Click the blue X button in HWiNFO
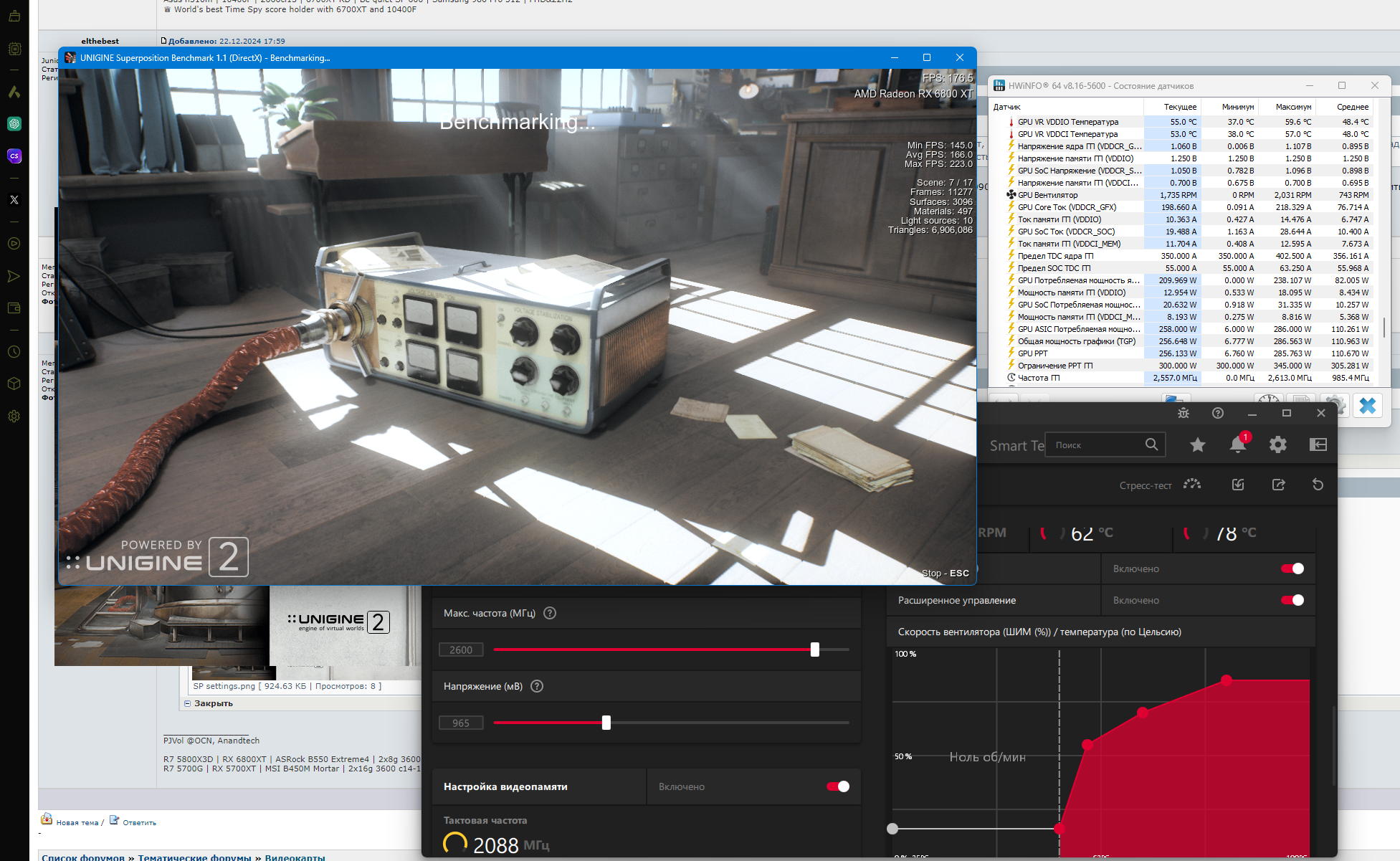 [x=1367, y=406]
